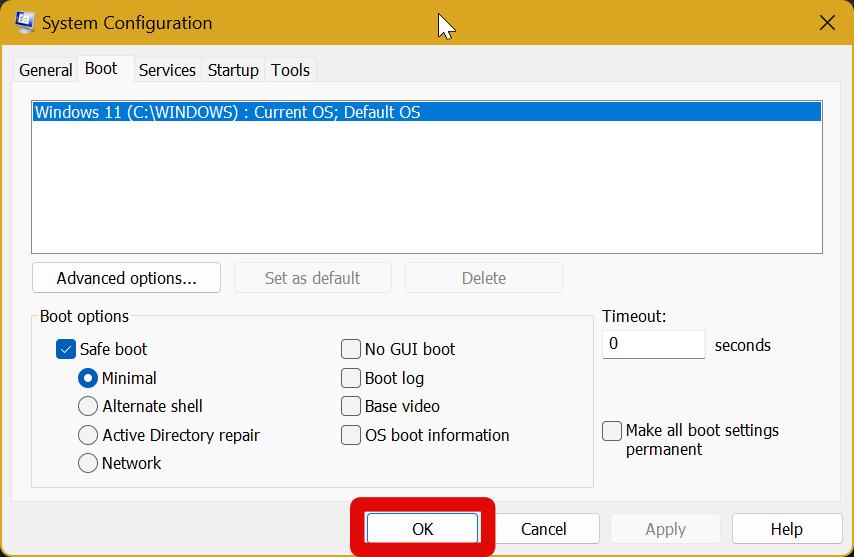Check Make all boot settings permanent
Viewport: 854px width, 557px height.
[612, 431]
